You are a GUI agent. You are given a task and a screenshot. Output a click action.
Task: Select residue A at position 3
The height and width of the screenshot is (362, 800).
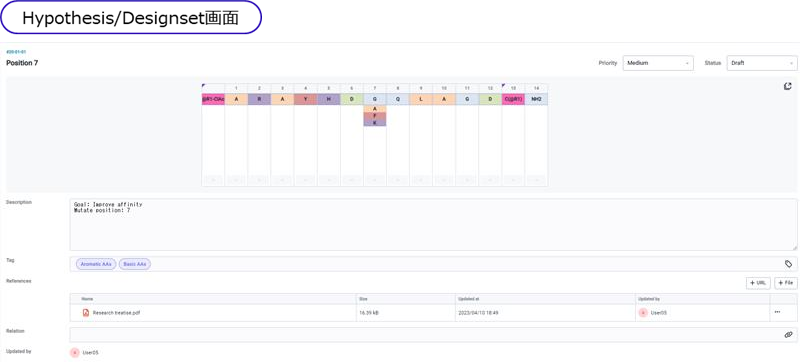coord(282,99)
